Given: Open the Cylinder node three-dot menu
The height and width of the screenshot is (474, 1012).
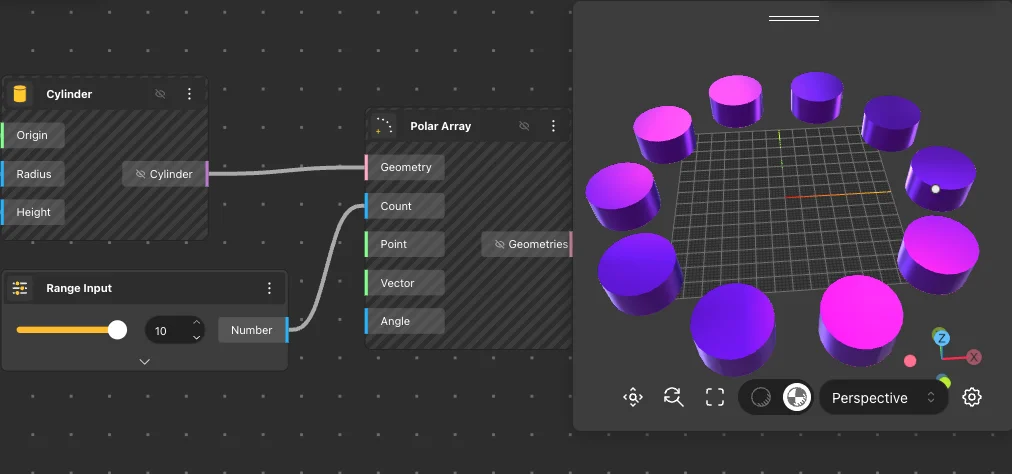Looking at the screenshot, I should pos(190,94).
